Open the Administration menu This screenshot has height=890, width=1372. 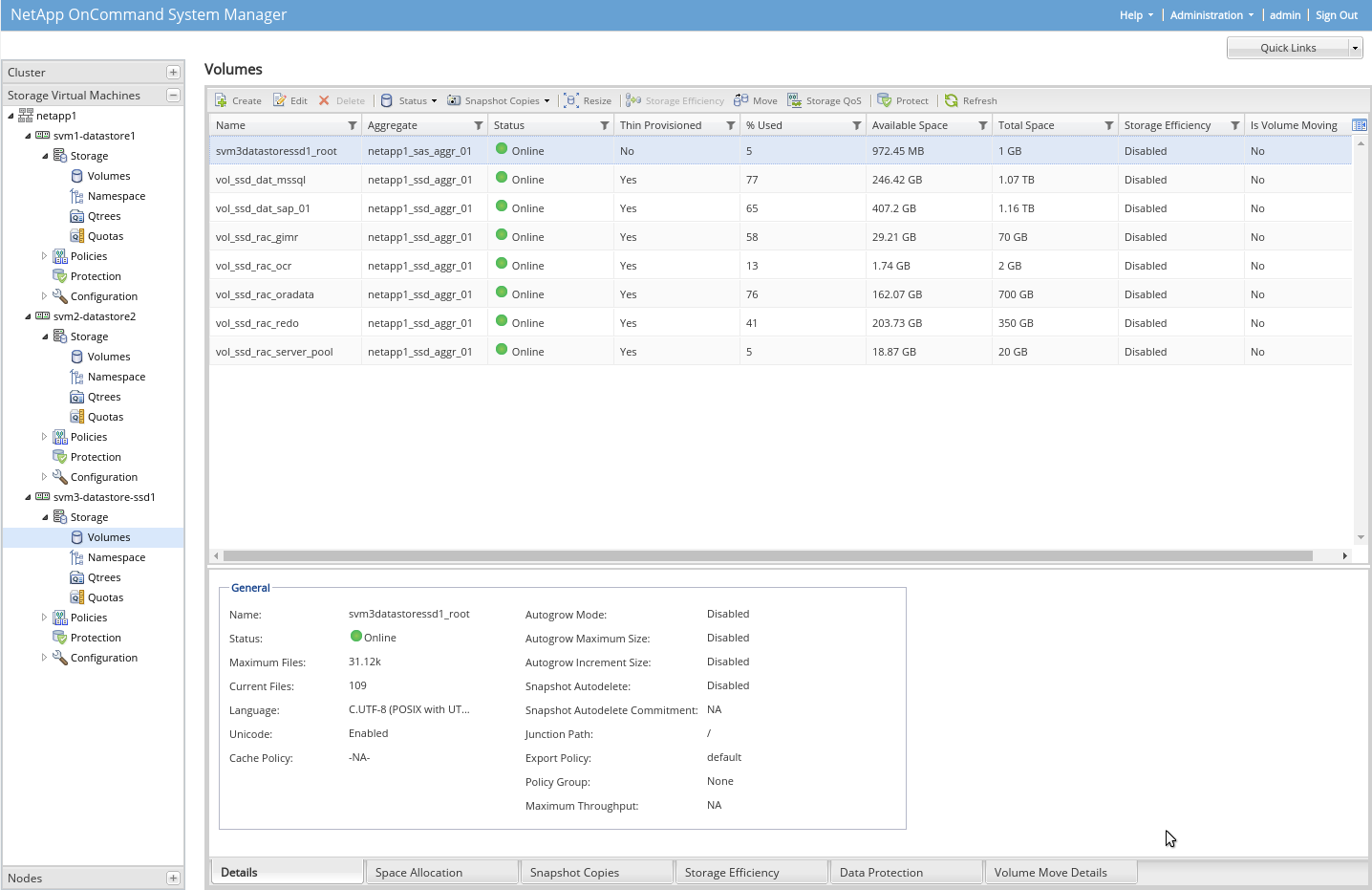(1211, 15)
